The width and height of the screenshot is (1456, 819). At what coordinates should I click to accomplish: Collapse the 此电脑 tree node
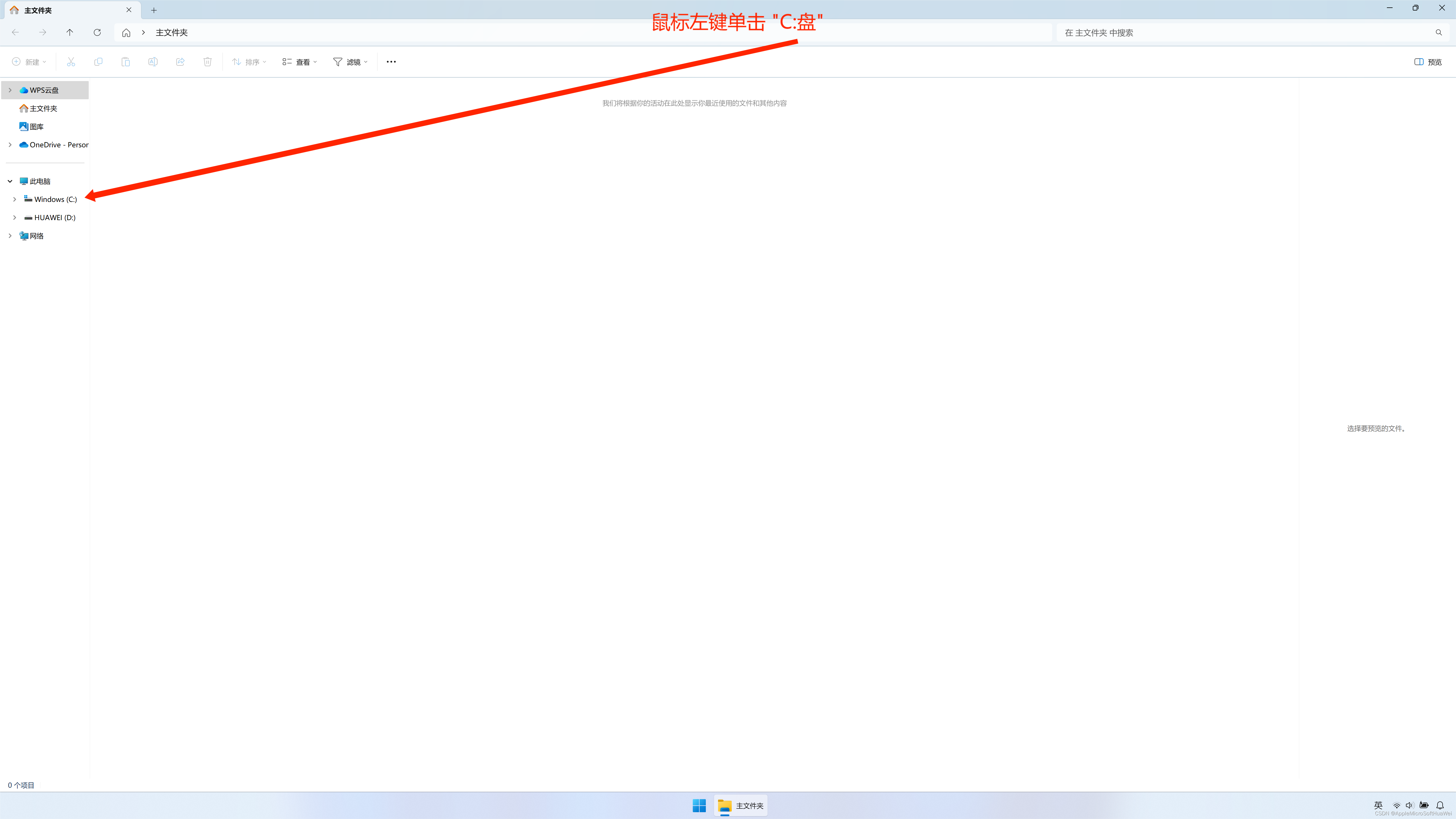point(10,180)
